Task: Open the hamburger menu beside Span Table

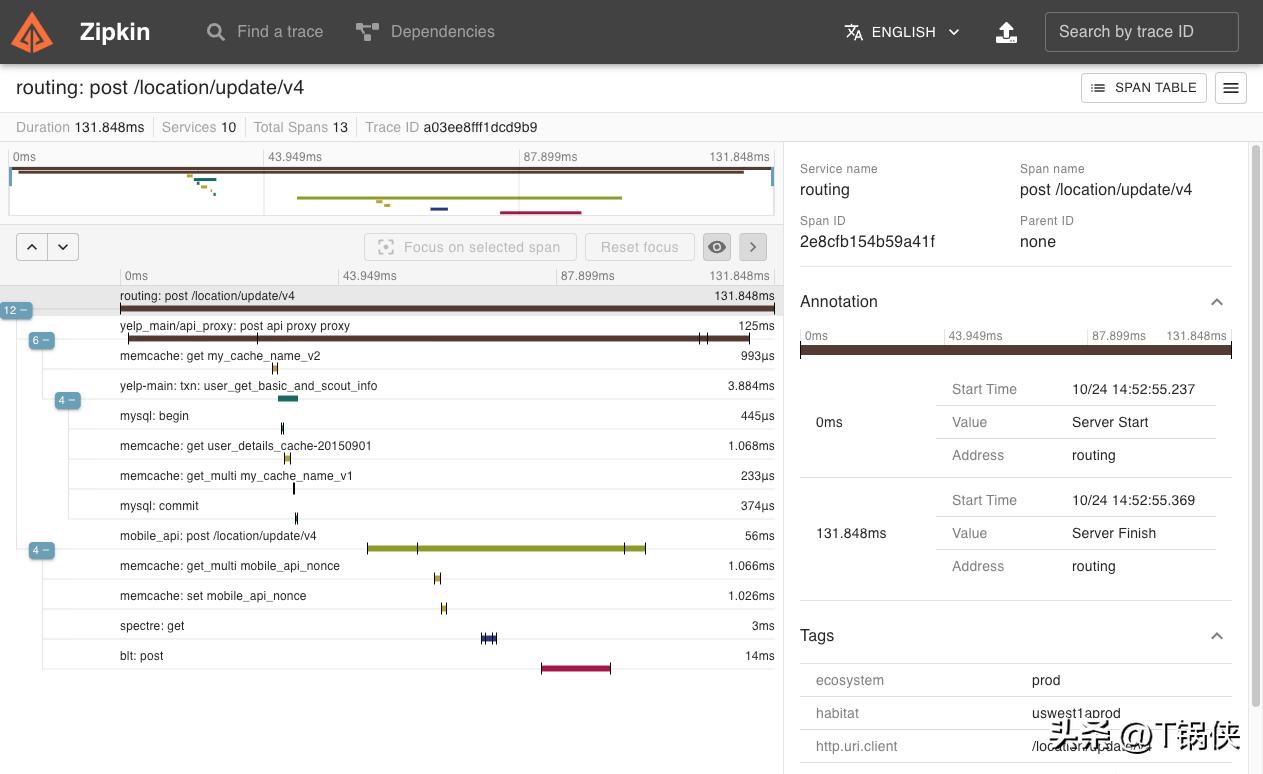Action: [1231, 88]
